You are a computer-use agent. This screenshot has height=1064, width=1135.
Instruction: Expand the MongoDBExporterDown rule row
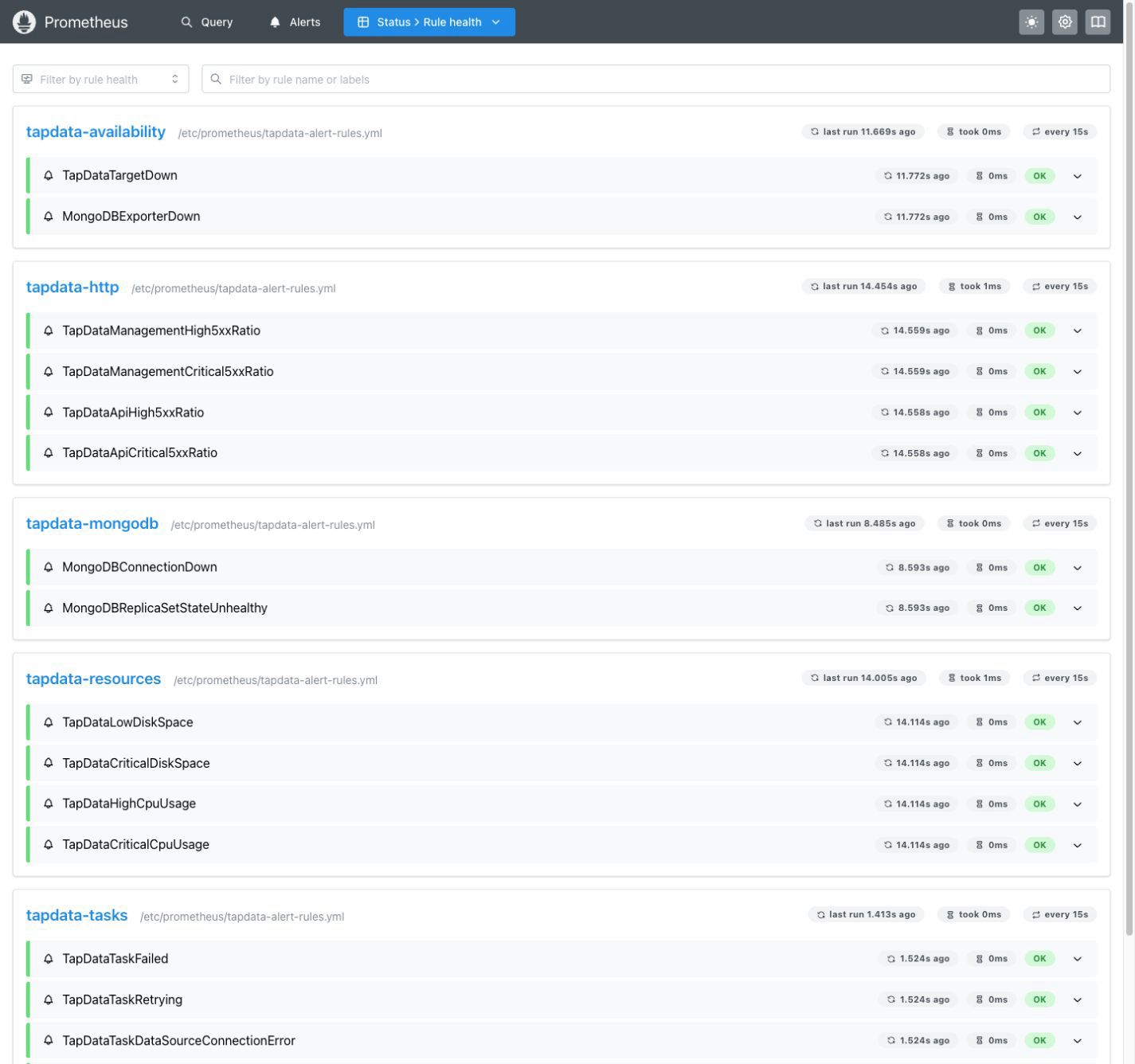pos(1078,217)
